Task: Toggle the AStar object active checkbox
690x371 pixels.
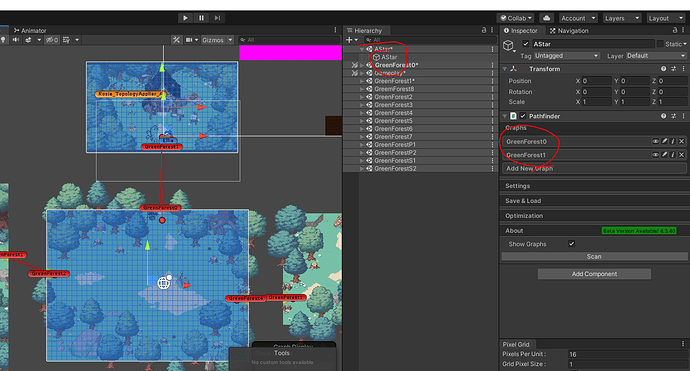Action: pyautogui.click(x=525, y=44)
